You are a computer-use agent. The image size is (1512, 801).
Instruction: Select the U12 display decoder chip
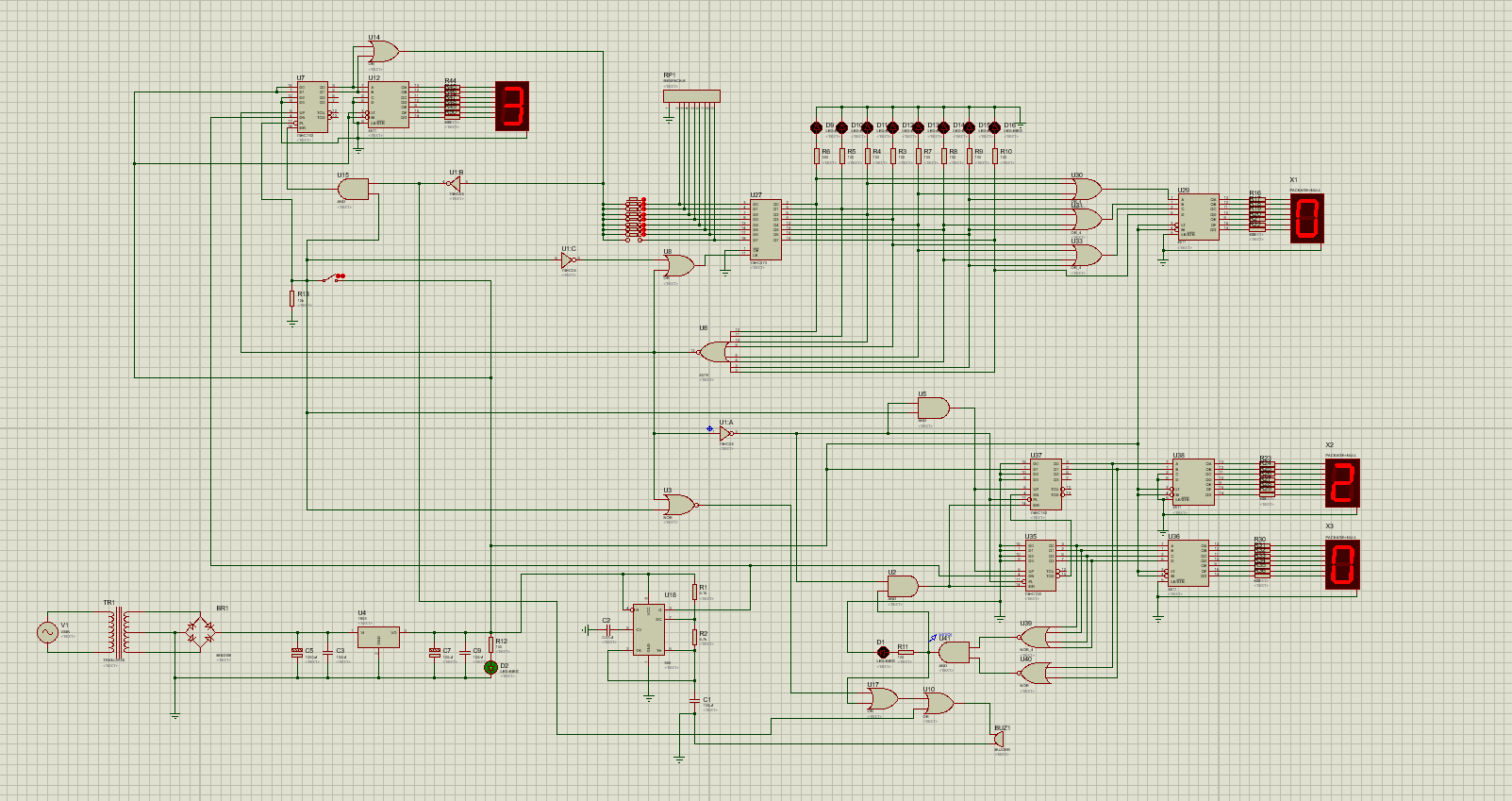388,104
